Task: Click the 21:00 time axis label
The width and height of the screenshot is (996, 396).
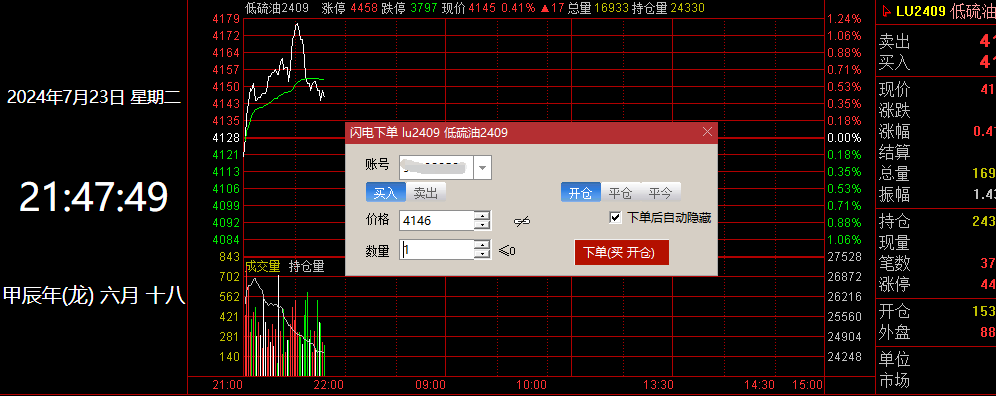Action: click(x=227, y=385)
